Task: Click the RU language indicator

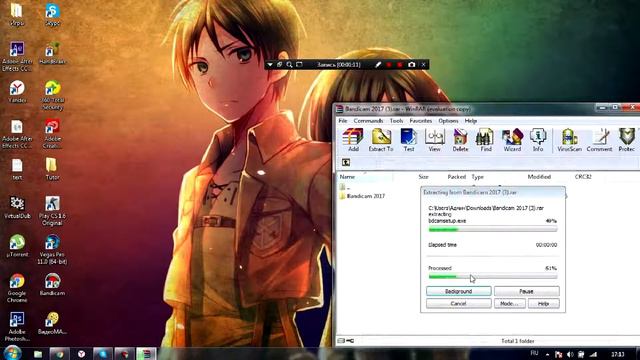Action: pos(534,353)
